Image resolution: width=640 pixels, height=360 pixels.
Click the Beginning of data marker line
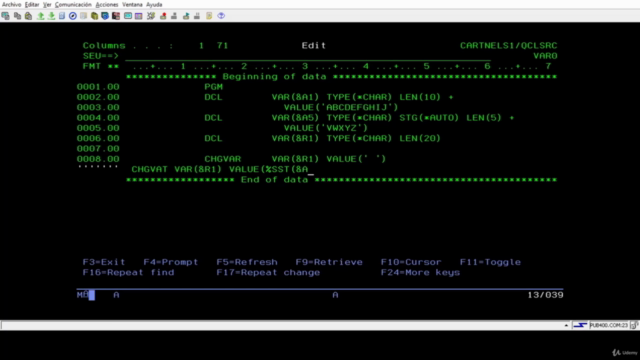(x=341, y=76)
